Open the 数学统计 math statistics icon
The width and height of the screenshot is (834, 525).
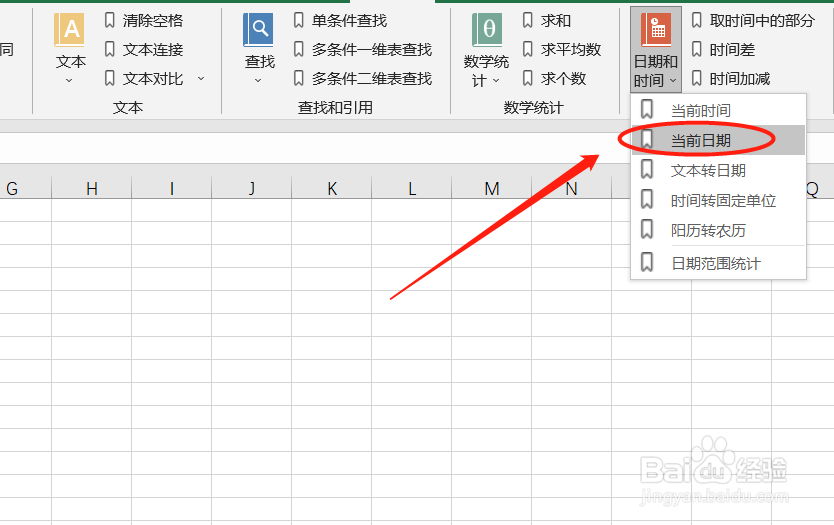[487, 30]
